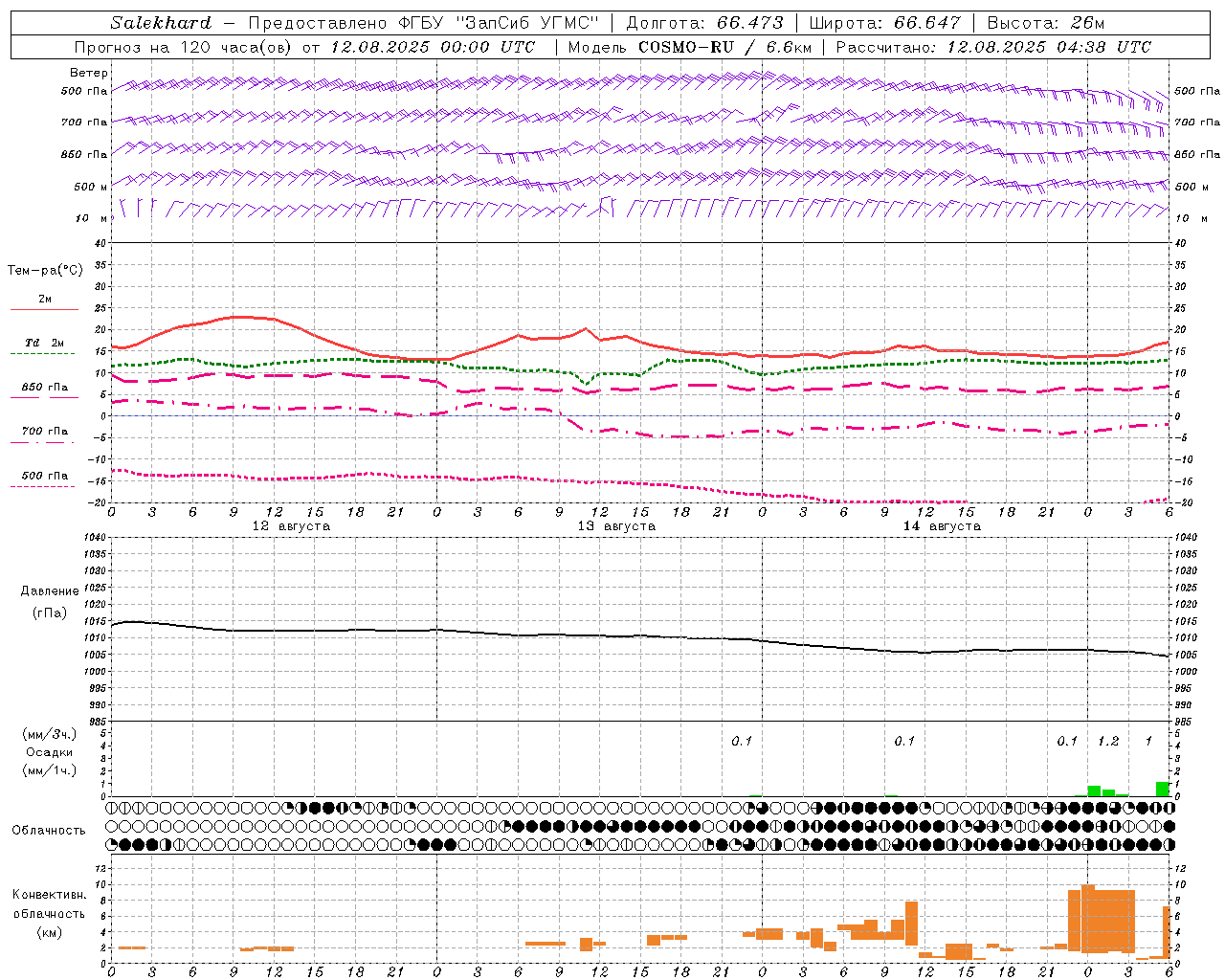
Task: Click the 12 августа date label
Action: click(x=291, y=526)
